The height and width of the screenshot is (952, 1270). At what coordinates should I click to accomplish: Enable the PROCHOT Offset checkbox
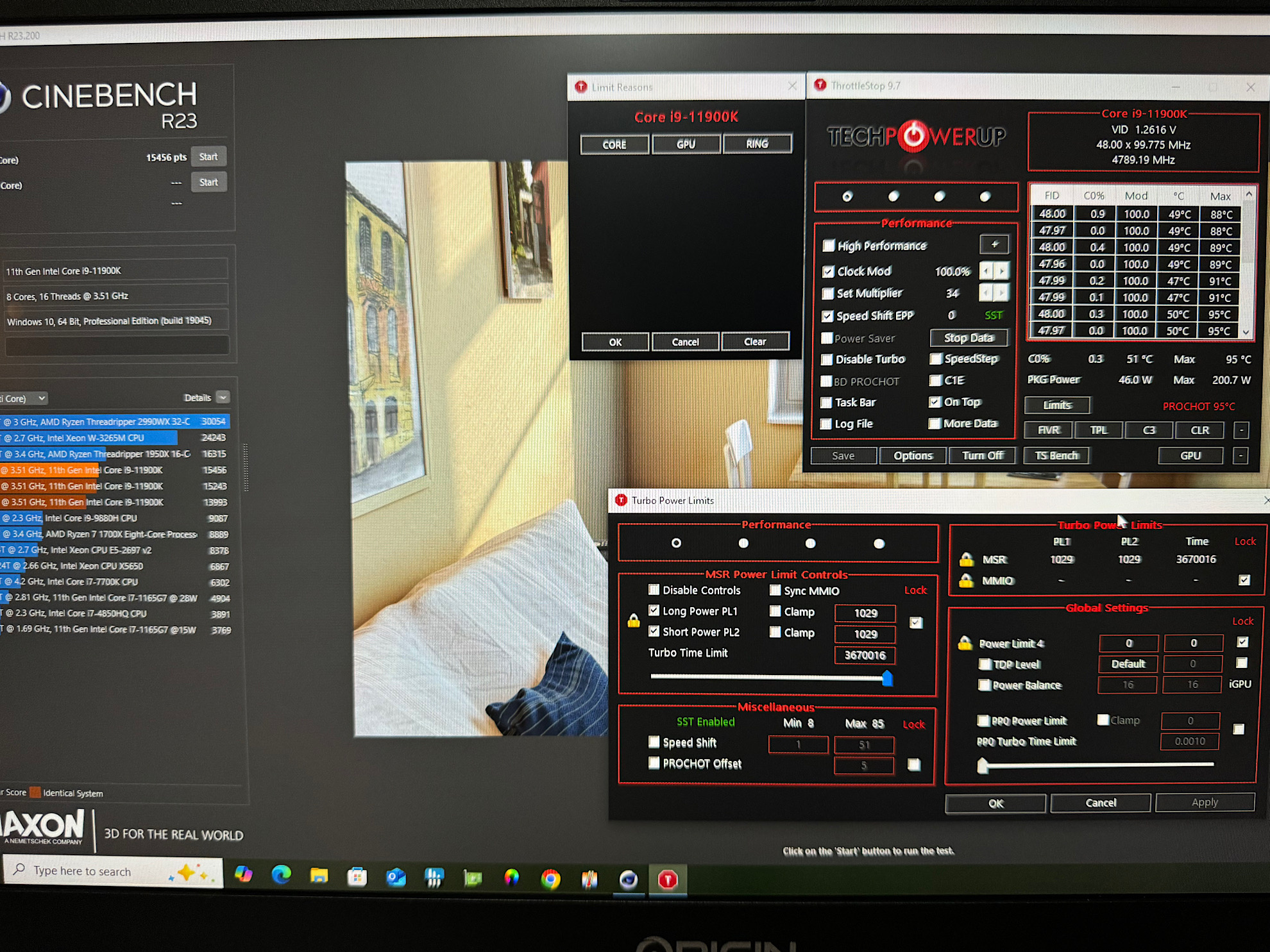pyautogui.click(x=654, y=763)
